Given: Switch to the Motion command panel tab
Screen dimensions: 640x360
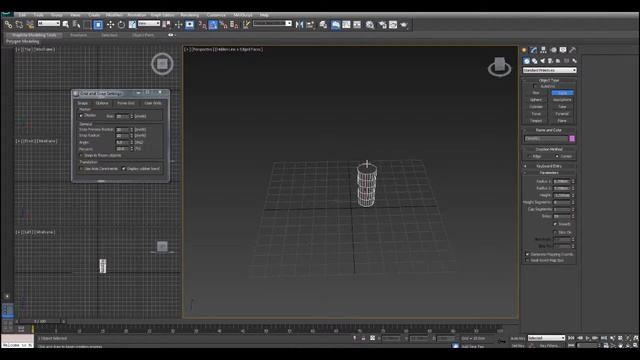Looking at the screenshot, I should tap(553, 50).
